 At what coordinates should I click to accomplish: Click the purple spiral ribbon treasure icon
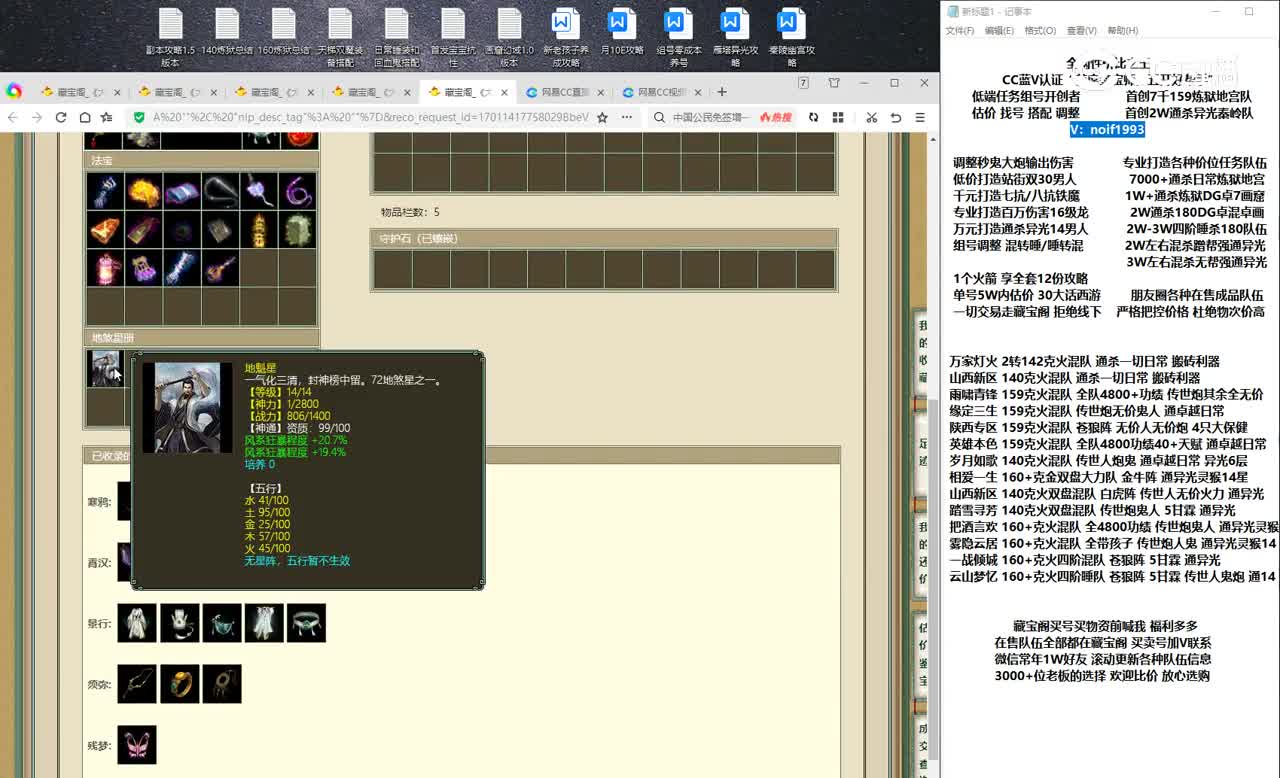[298, 190]
